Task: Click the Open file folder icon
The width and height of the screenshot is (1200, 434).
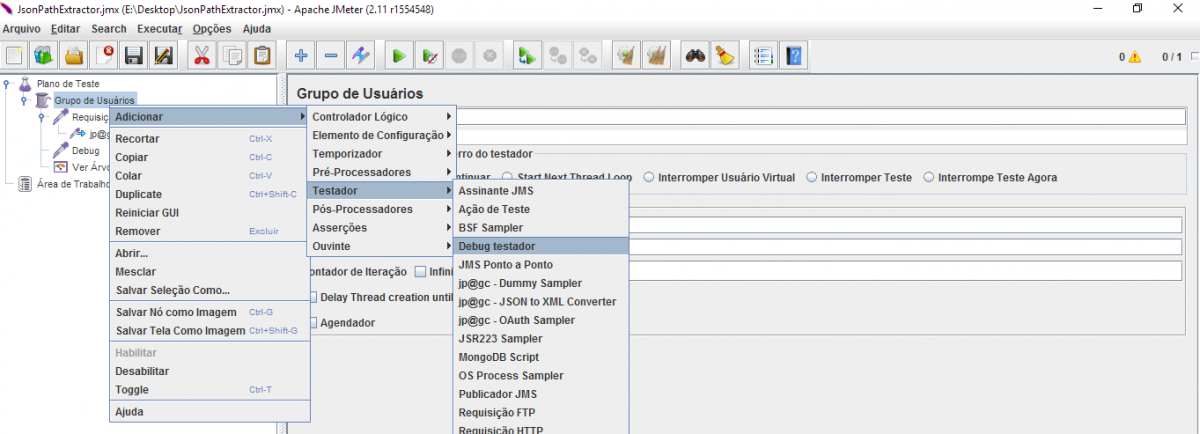Action: pos(74,56)
